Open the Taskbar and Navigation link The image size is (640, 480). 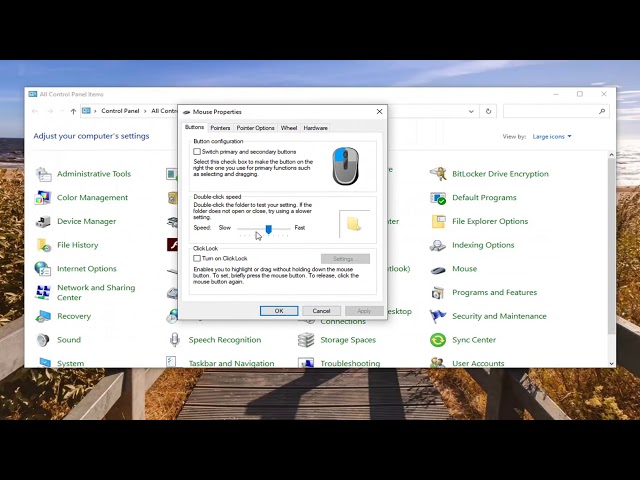tap(231, 363)
